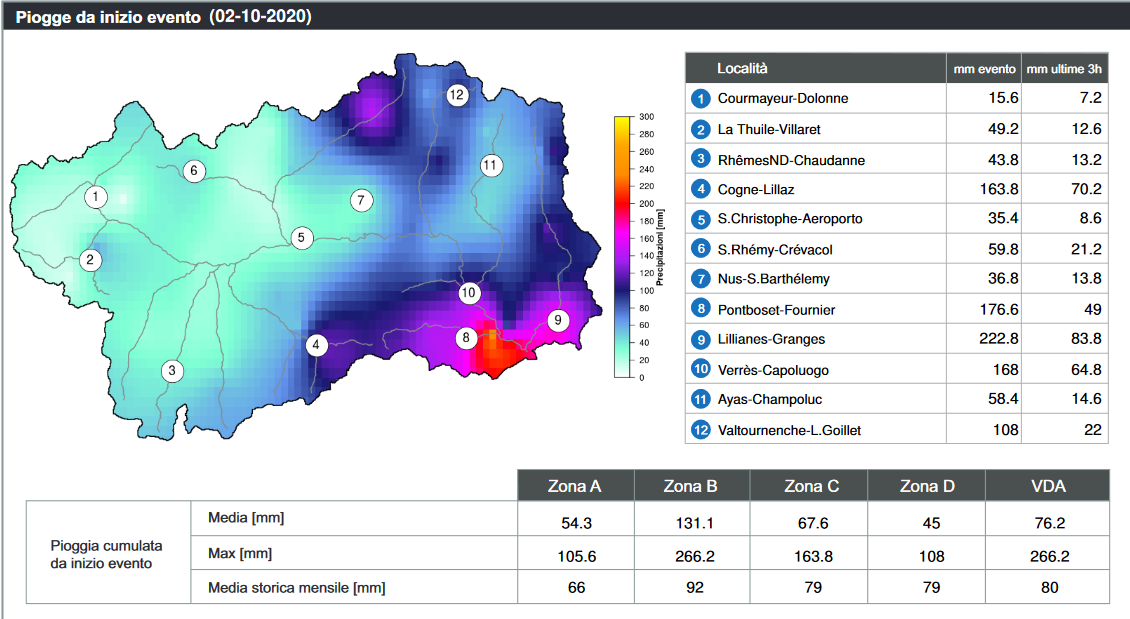Click blue number 10 icon beside Verrès-Capoluogo
Image resolution: width=1130 pixels, height=619 pixels.
pos(701,370)
